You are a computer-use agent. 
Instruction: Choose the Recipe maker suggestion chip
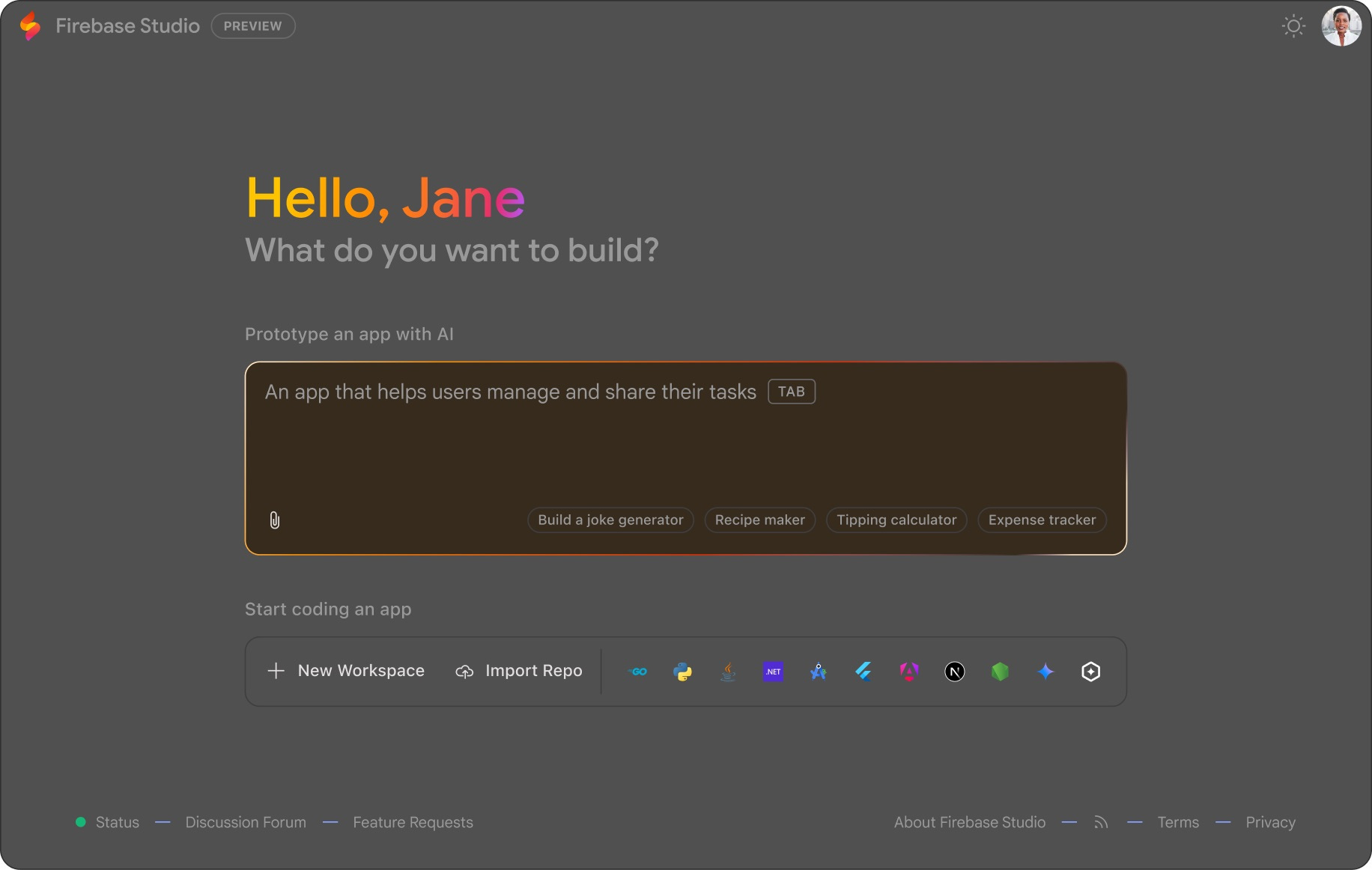(760, 520)
